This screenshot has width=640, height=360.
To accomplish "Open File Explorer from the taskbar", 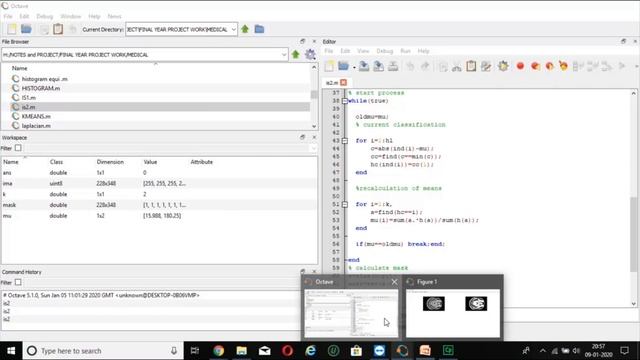I will (x=242, y=351).
